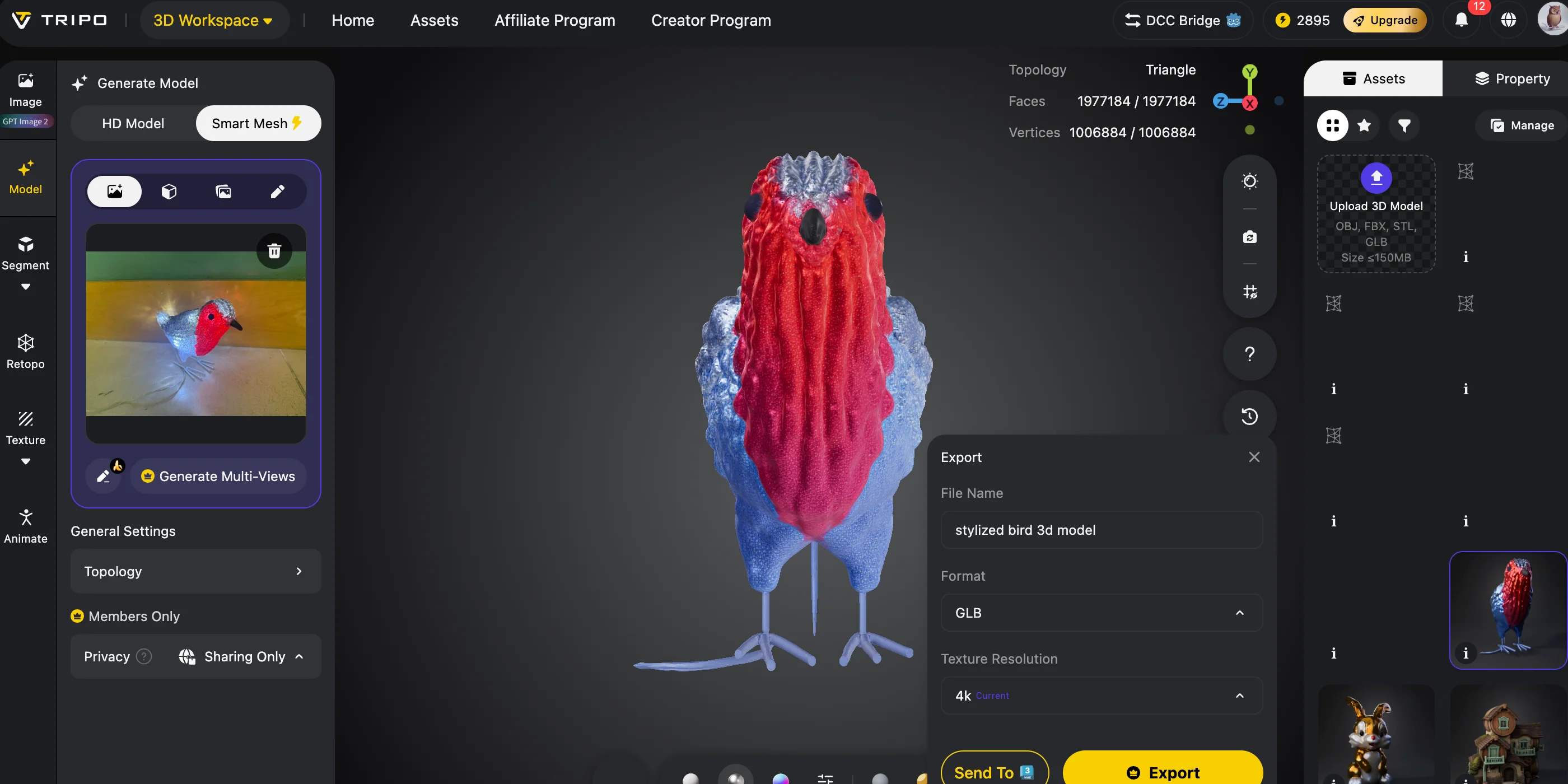Click the Upgrade button
Screen dimensions: 1568x784
tap(1384, 20)
